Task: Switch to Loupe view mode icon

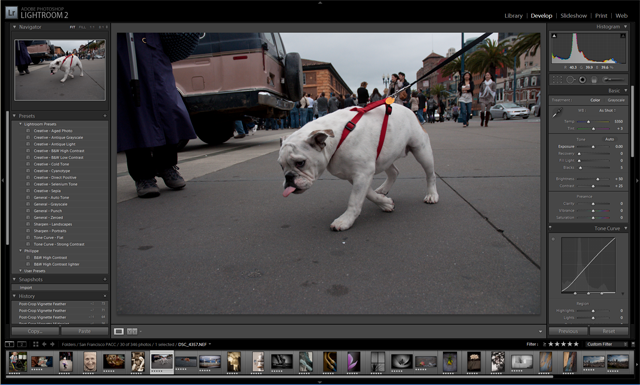Action: click(x=119, y=331)
